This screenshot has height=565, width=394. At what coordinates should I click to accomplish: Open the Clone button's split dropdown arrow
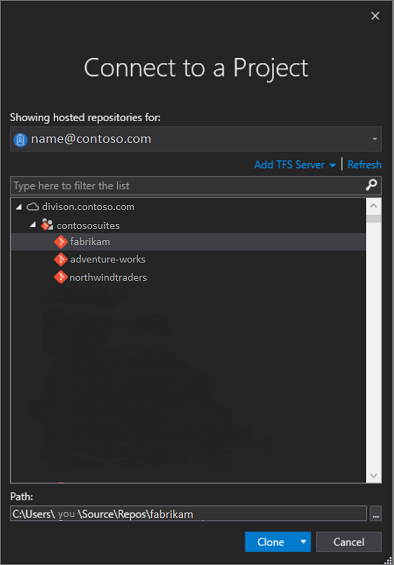[x=304, y=542]
